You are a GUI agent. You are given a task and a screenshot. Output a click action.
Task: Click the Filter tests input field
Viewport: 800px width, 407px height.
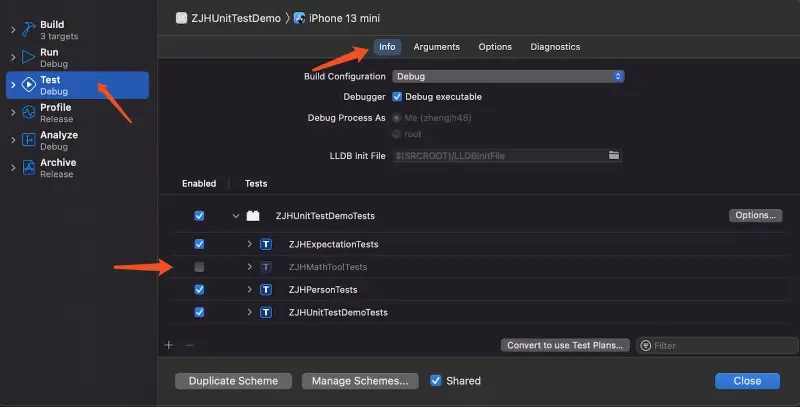[x=717, y=345]
